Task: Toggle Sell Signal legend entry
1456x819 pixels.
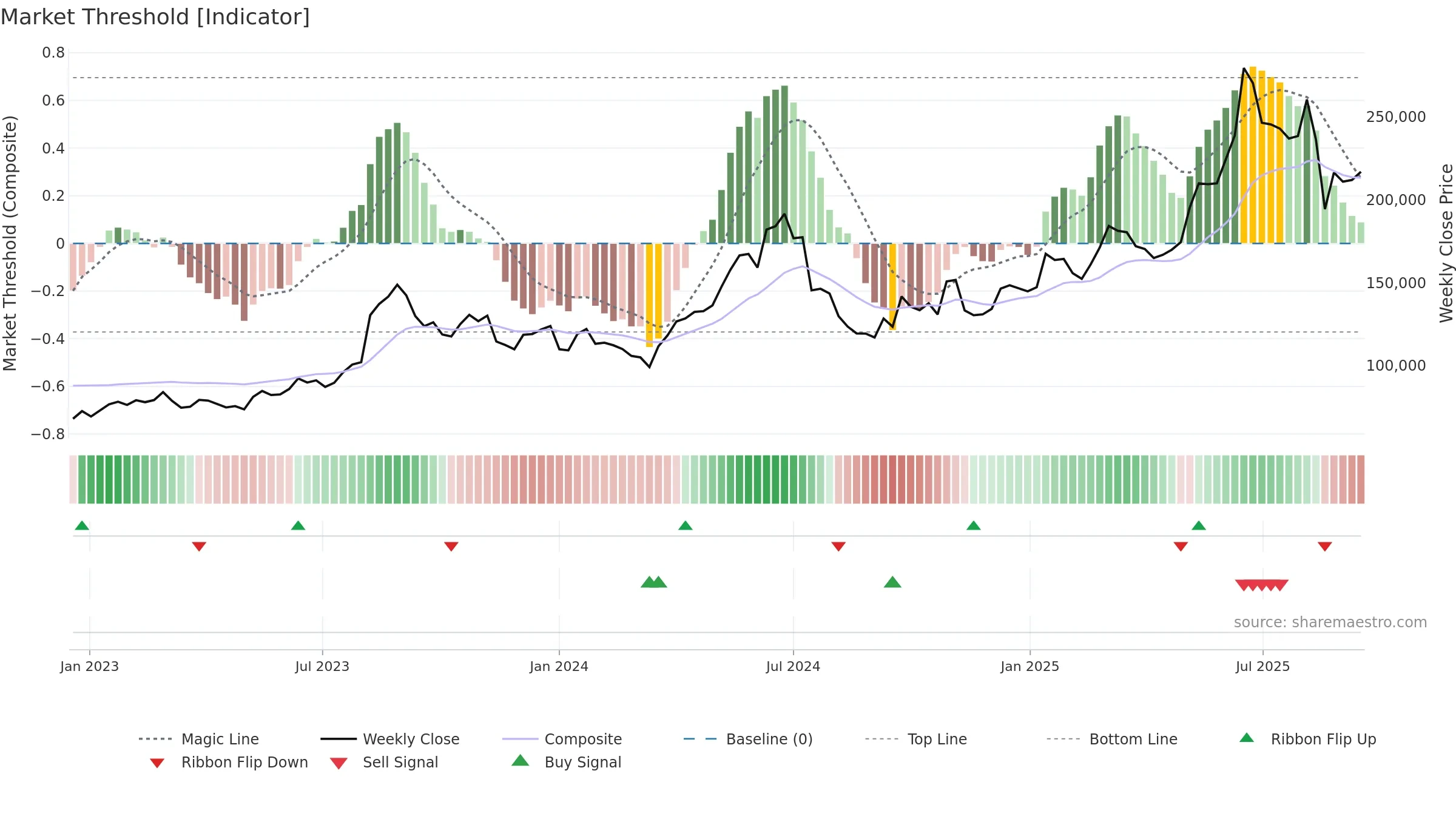Action: [x=383, y=762]
